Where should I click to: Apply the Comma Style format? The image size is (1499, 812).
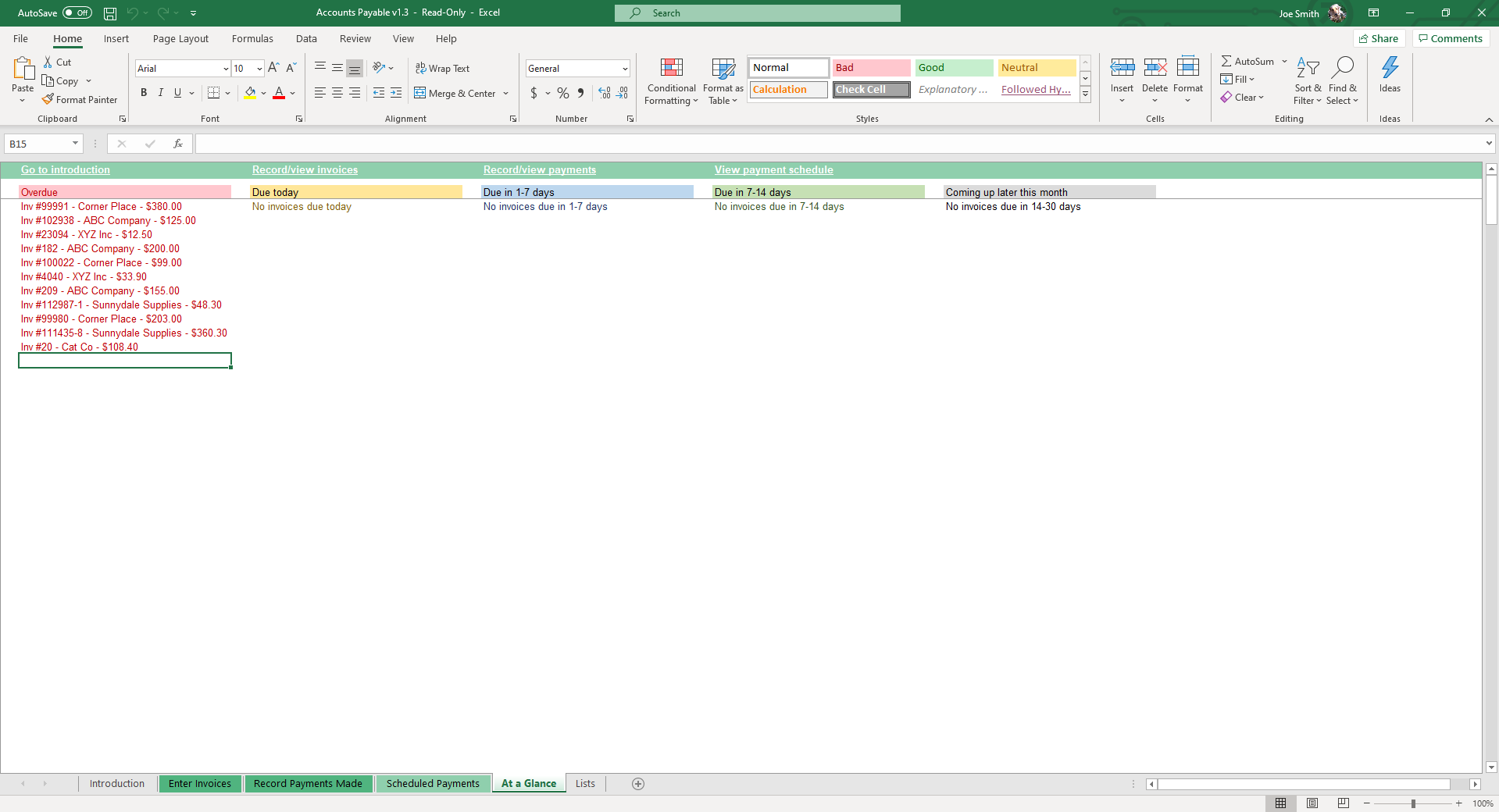pos(580,93)
